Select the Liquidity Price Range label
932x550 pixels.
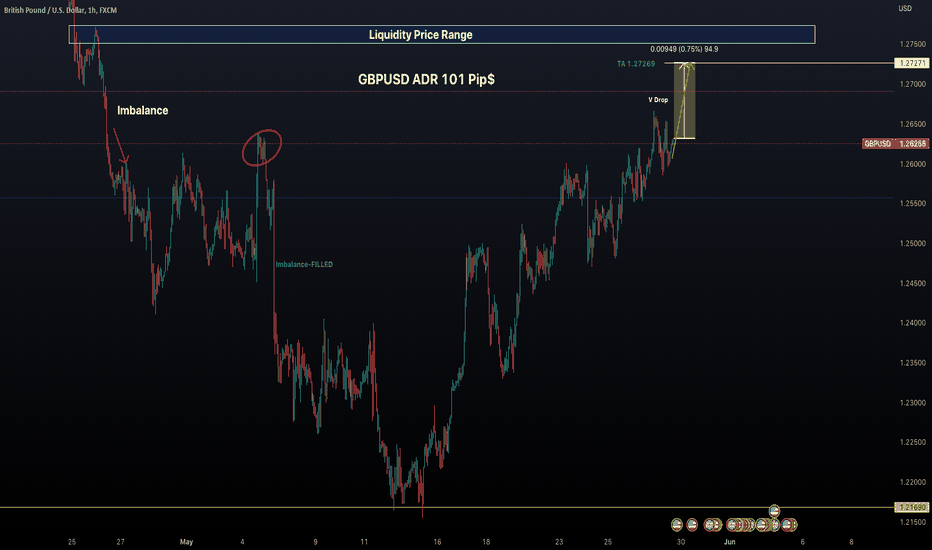tap(420, 34)
